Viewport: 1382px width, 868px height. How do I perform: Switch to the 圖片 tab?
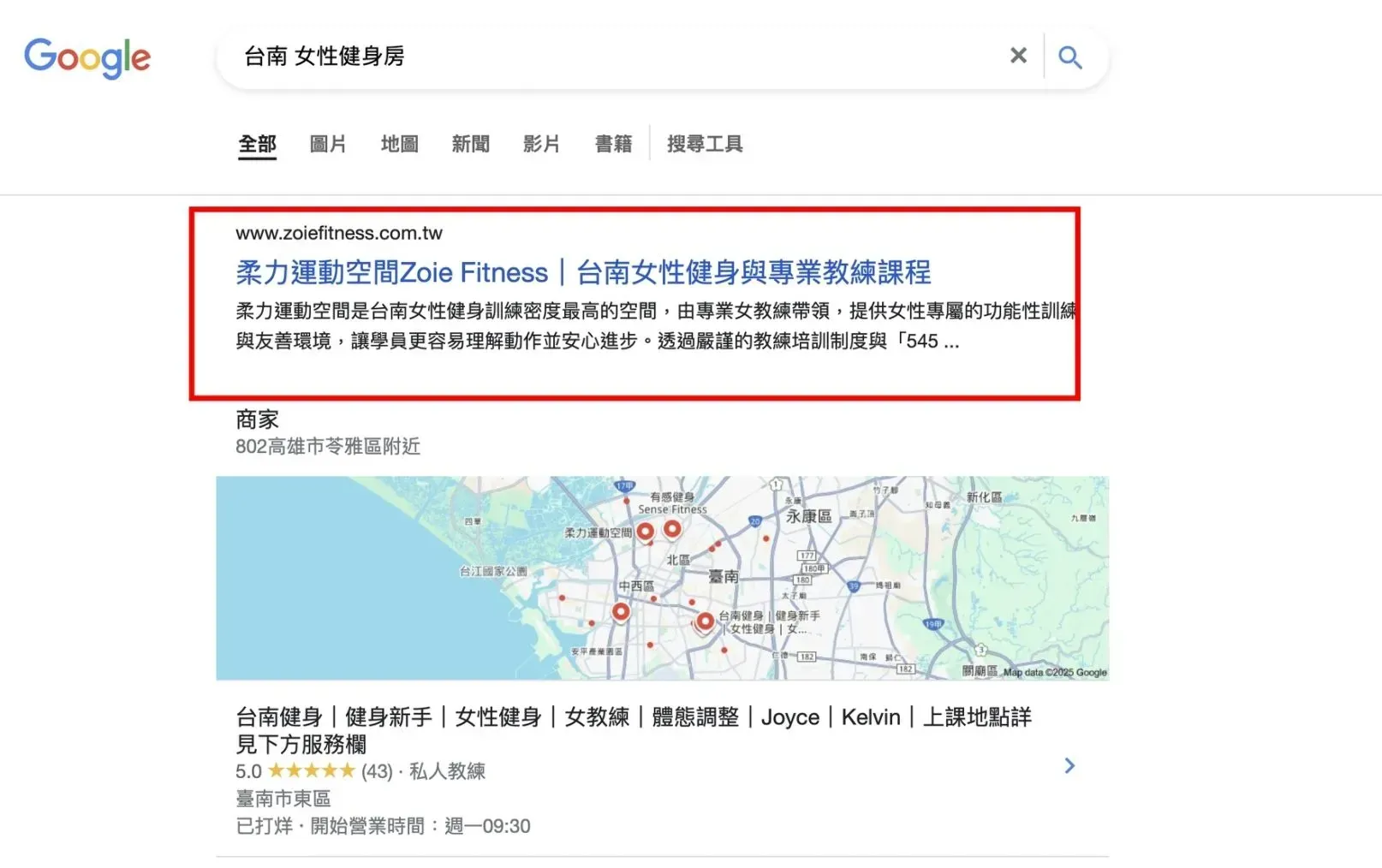(328, 144)
